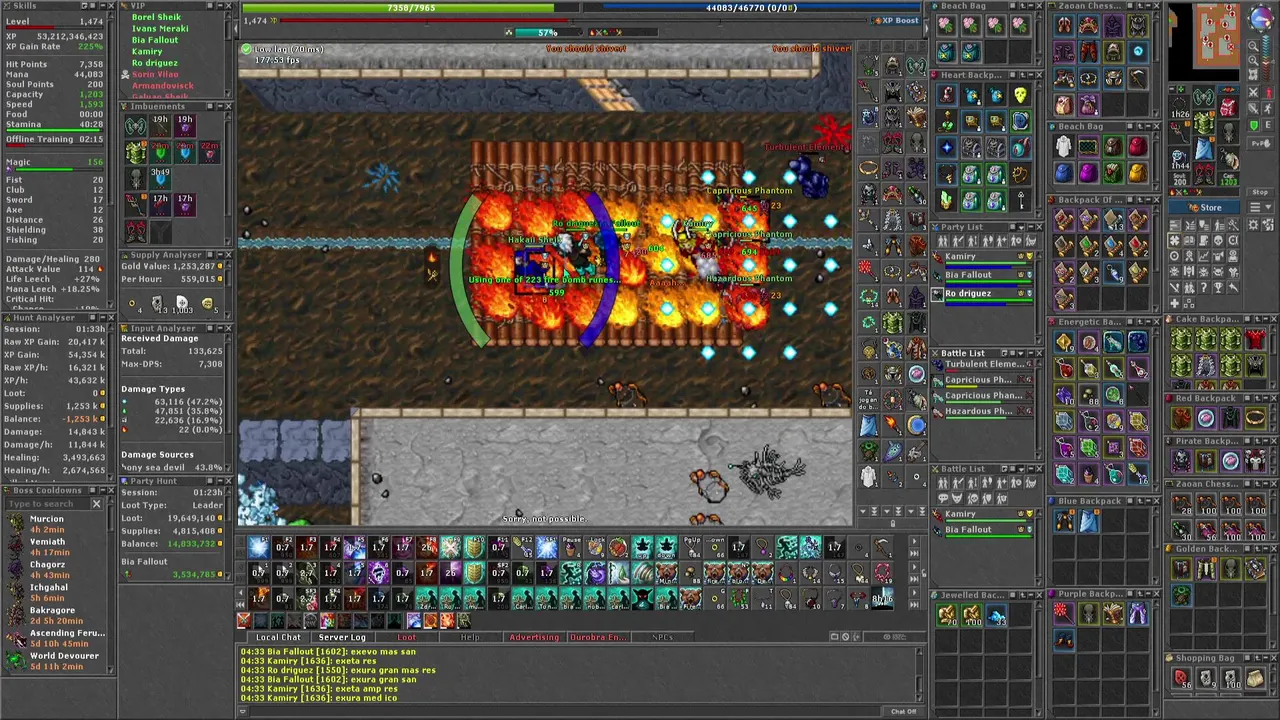The width and height of the screenshot is (1280, 720).
Task: Open the NPCs chat tab
Action: click(662, 637)
